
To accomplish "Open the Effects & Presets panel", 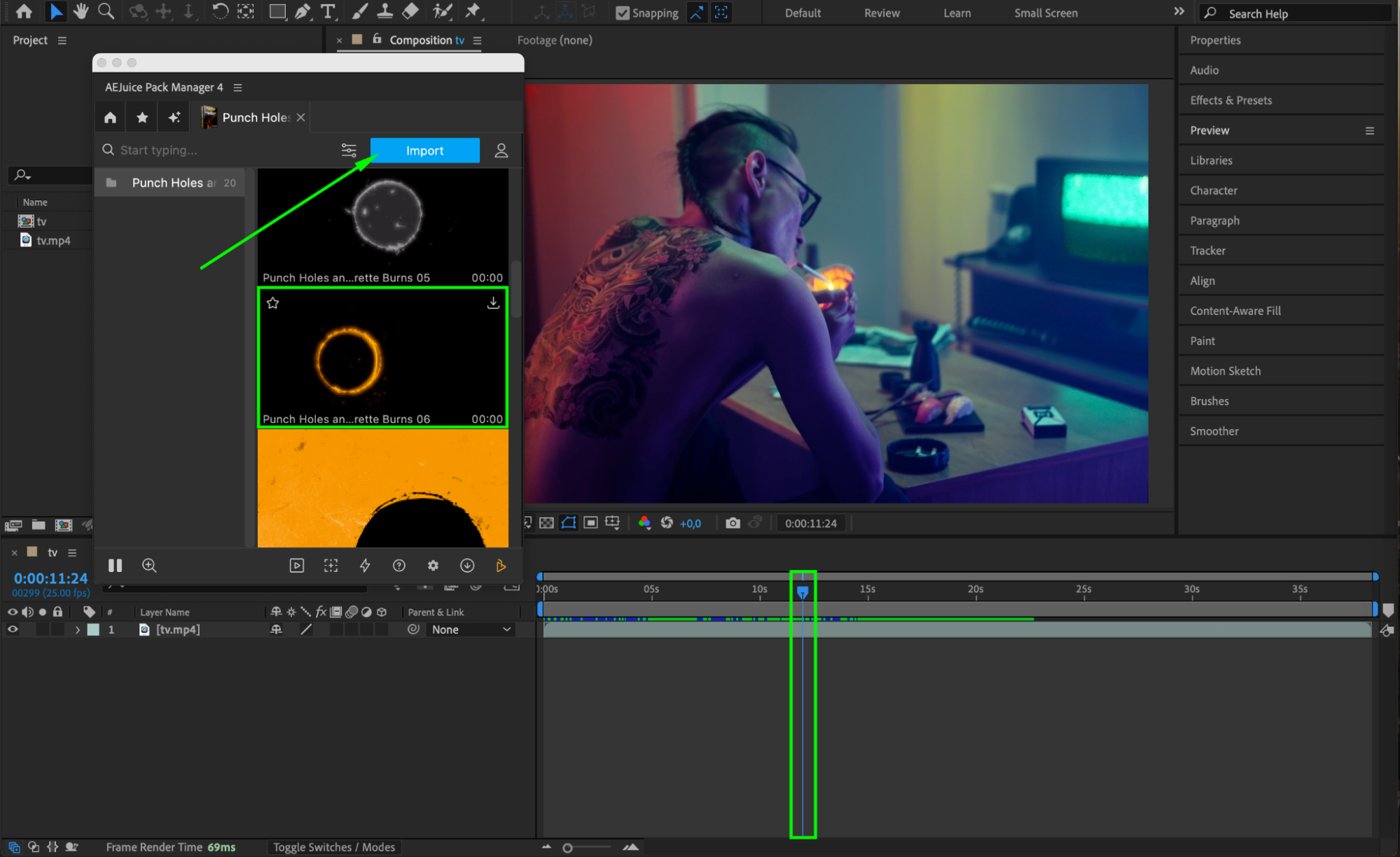I will point(1231,100).
